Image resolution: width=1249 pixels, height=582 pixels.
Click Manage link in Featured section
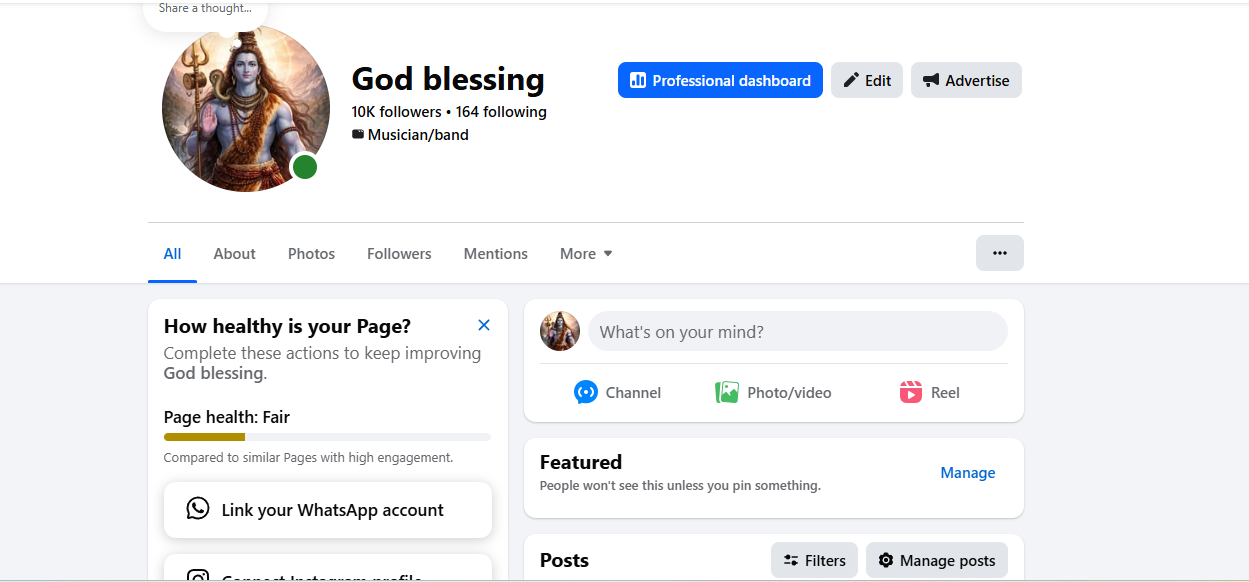pyautogui.click(x=967, y=473)
